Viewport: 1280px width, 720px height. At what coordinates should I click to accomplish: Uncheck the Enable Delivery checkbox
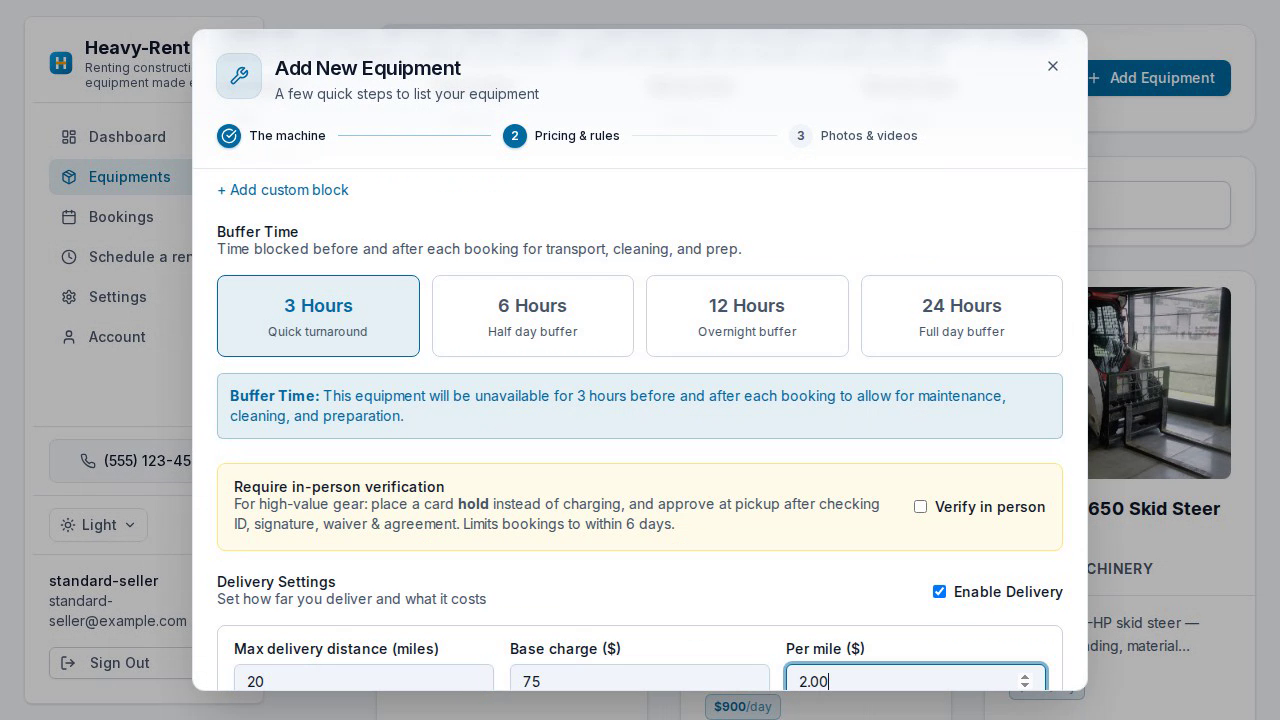click(x=939, y=592)
